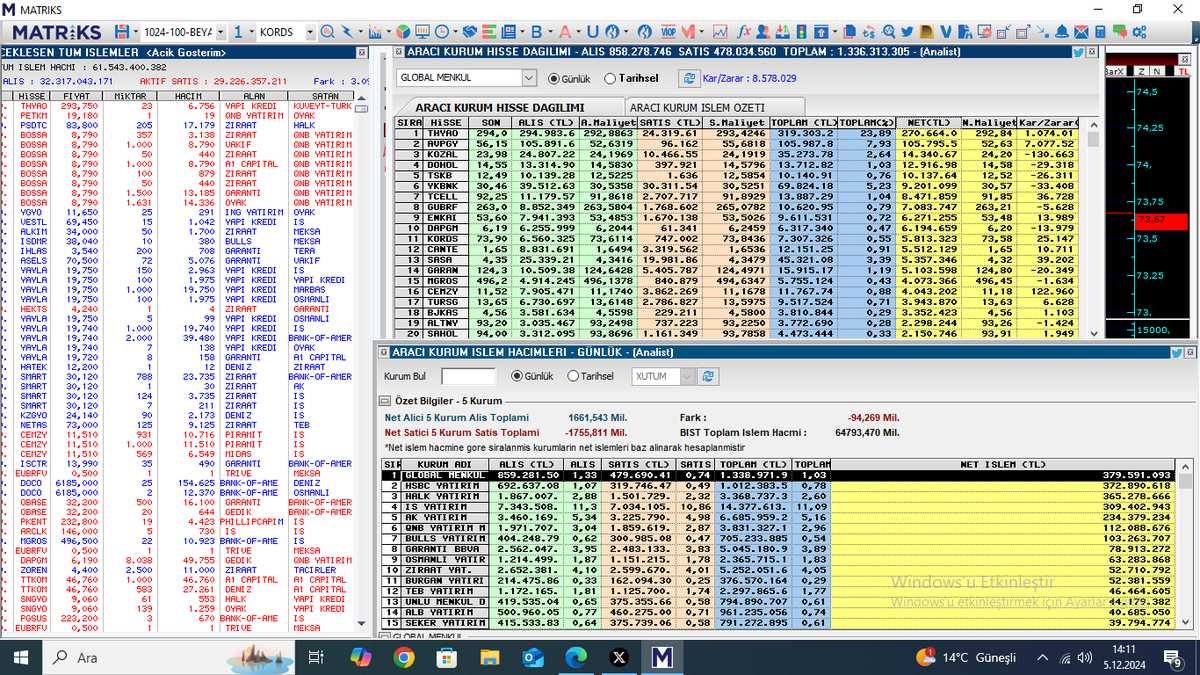Click the TL button above price chart

click(1181, 71)
